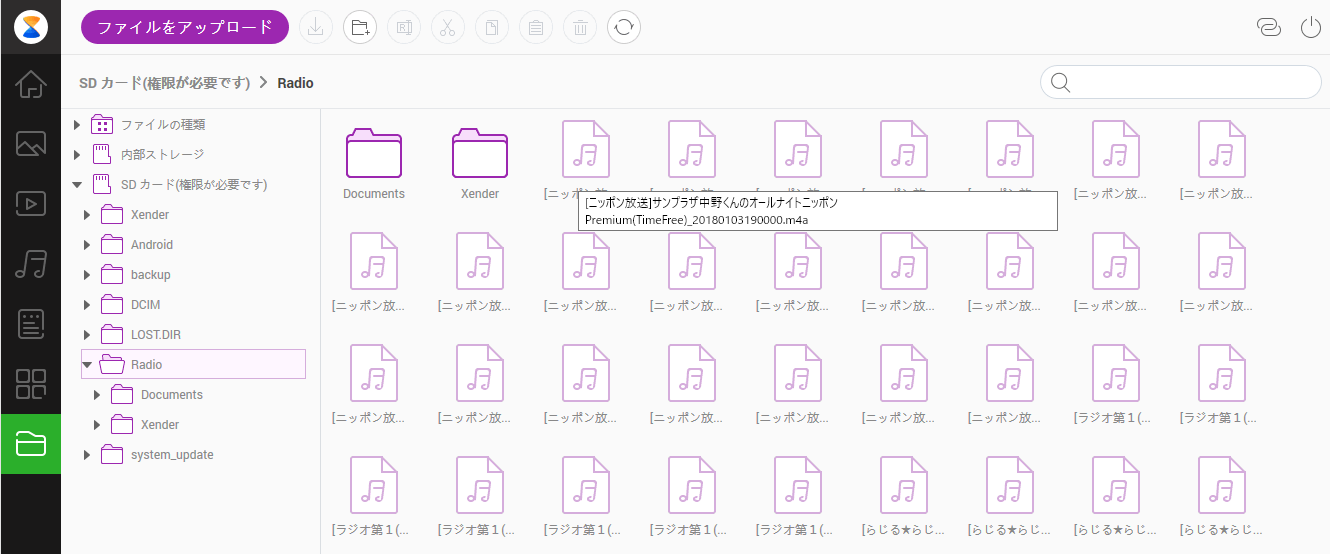Viewport: 1330px width, 554px height.
Task: Select the green Files sidebar section
Action: [31, 444]
